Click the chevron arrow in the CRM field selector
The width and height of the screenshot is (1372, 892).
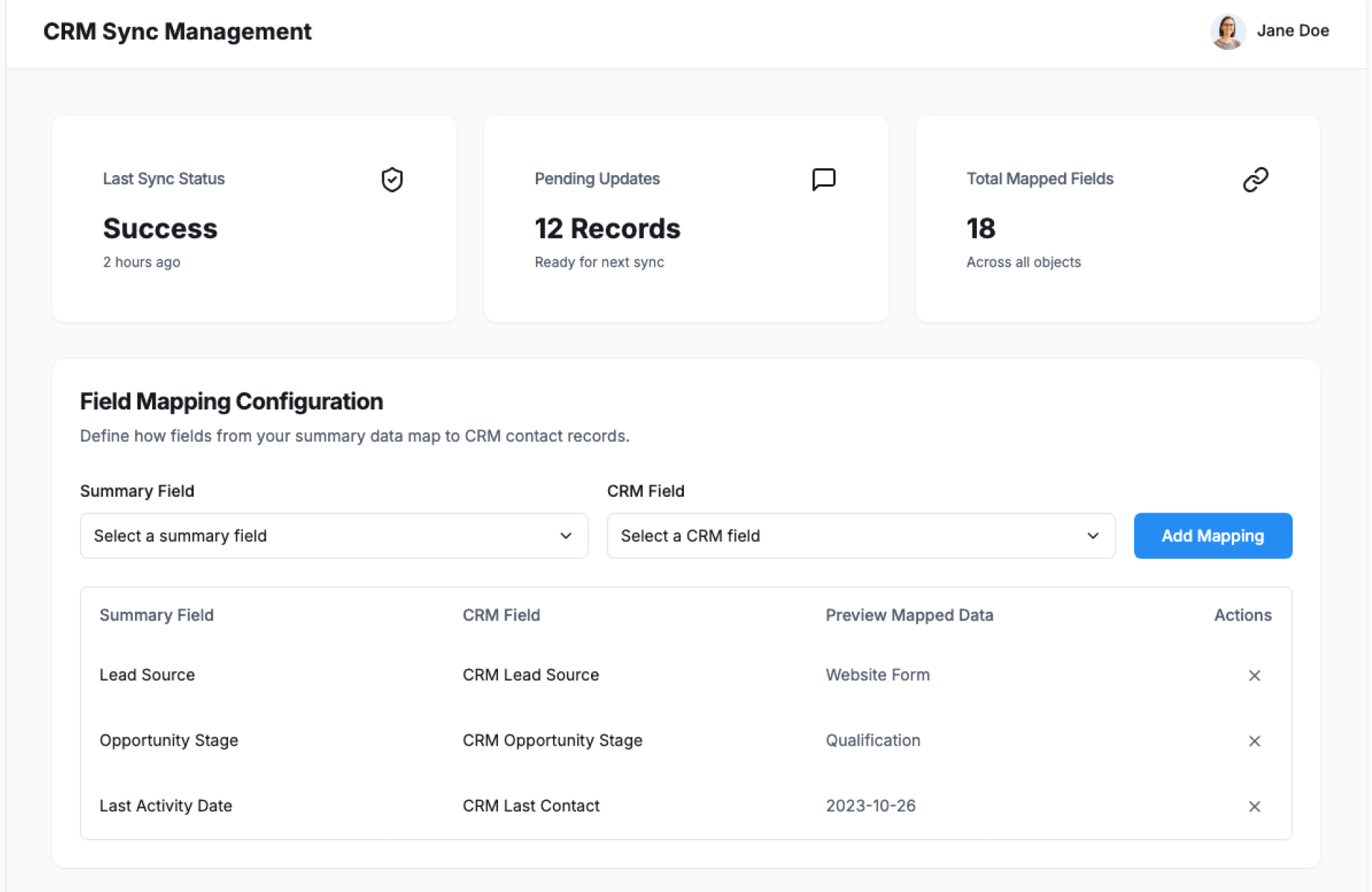(1092, 536)
